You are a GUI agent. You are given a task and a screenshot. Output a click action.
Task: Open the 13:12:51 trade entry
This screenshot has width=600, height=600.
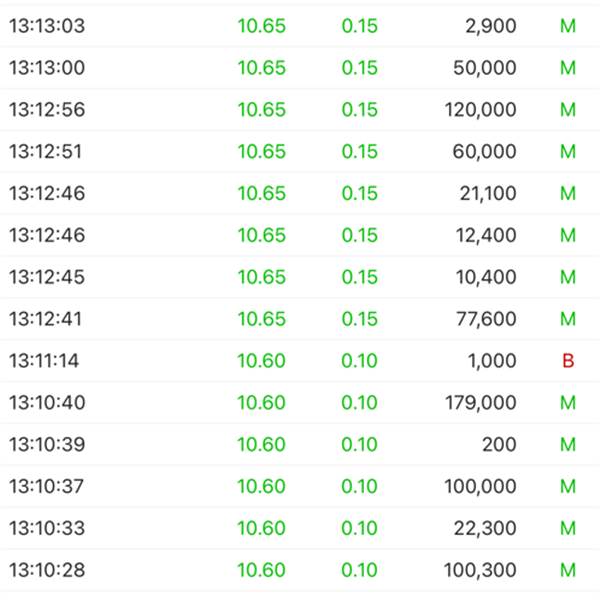(x=300, y=152)
